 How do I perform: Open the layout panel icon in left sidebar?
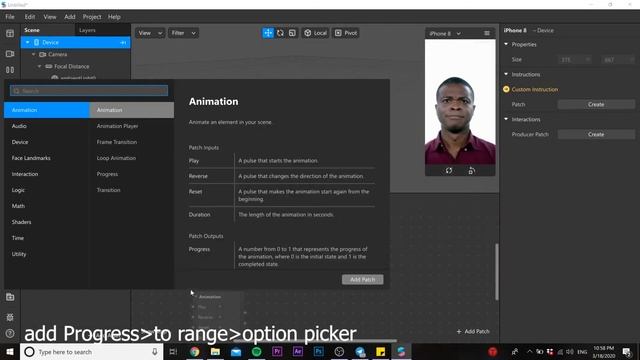pyautogui.click(x=10, y=33)
